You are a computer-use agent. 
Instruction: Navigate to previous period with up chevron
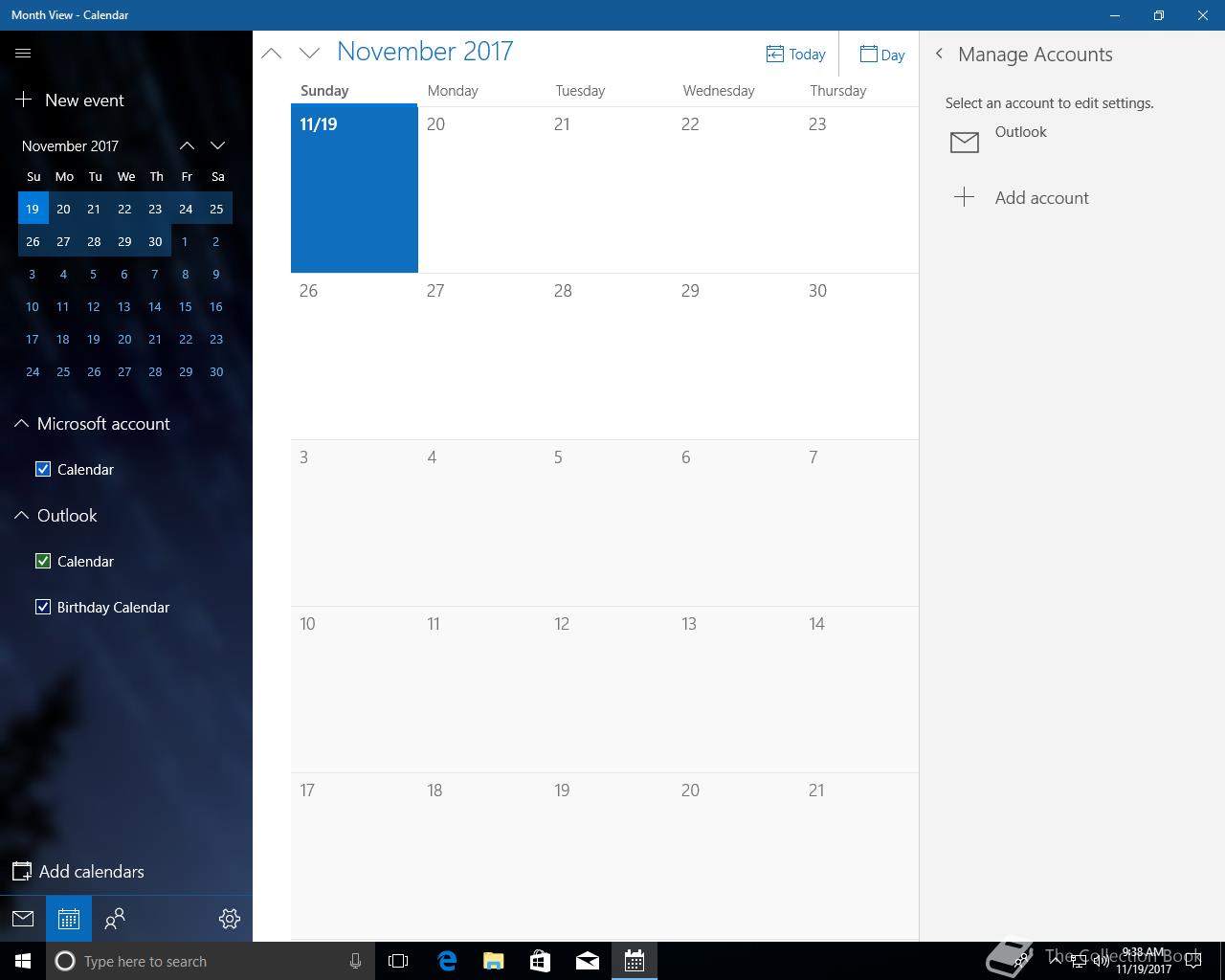coord(272,54)
